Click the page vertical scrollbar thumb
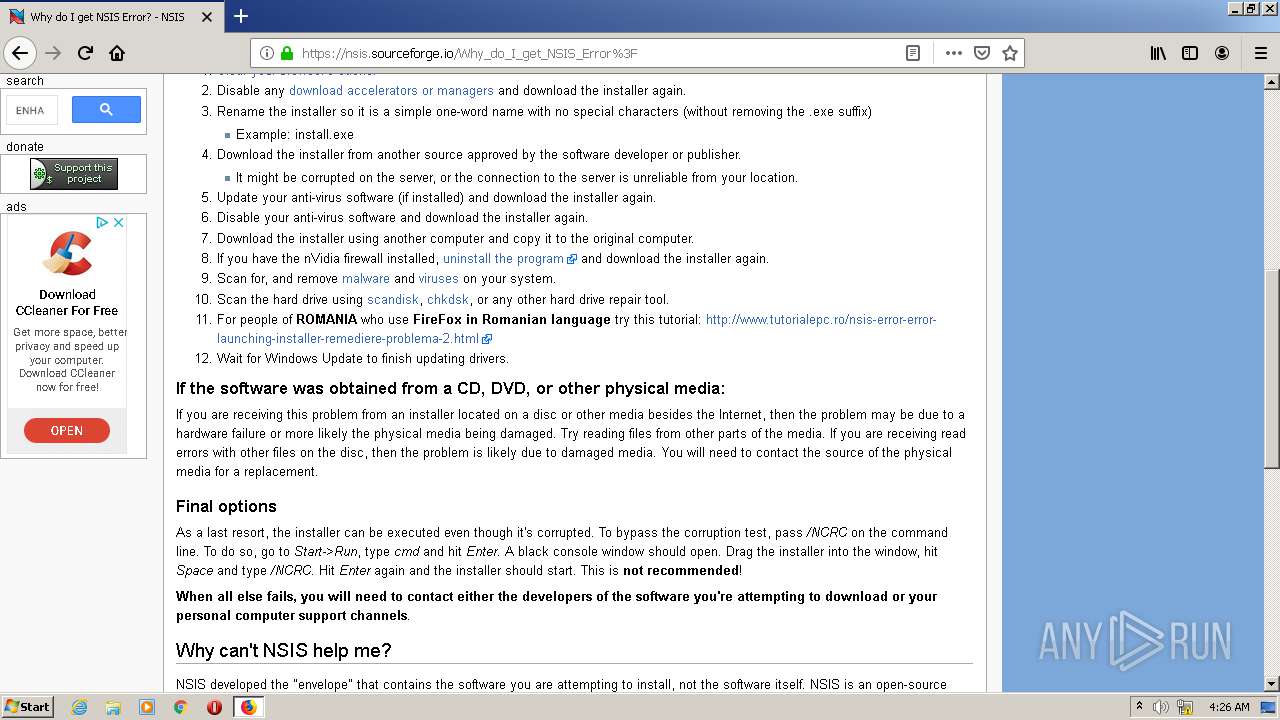 pos(1271,368)
